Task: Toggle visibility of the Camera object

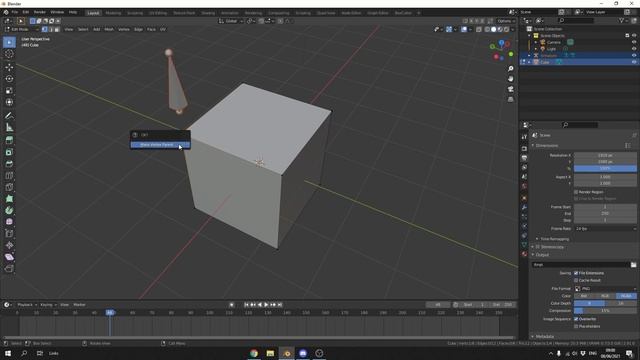Action: [x=634, y=42]
